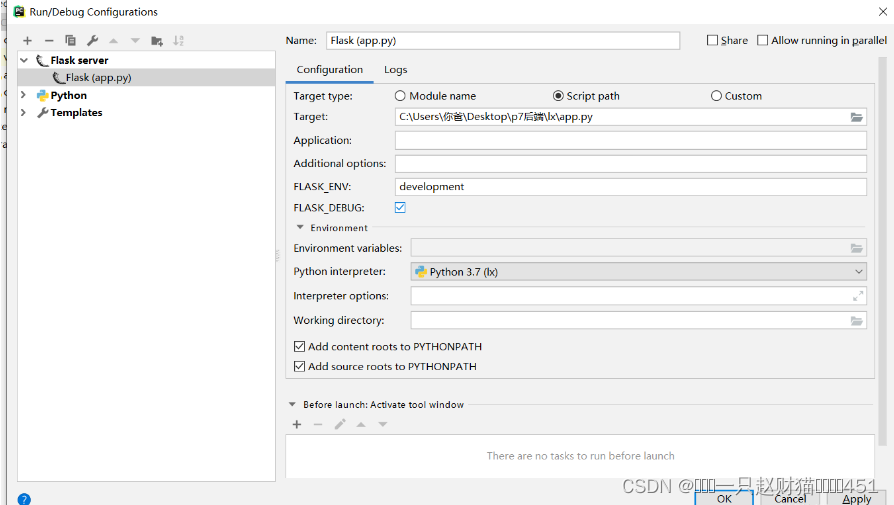Browse for Working directory folder
Image resolution: width=894 pixels, height=505 pixels.
(856, 320)
